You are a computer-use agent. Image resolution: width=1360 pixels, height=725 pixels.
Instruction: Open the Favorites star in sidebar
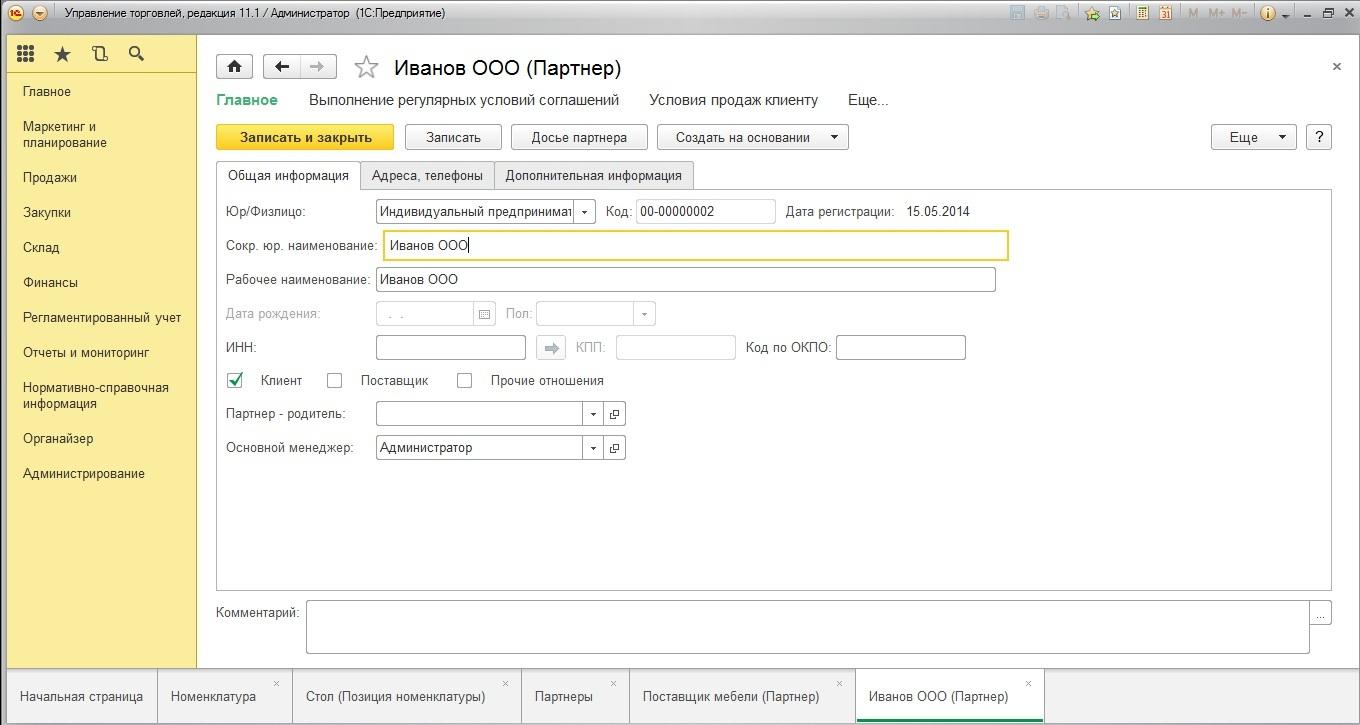click(x=62, y=54)
